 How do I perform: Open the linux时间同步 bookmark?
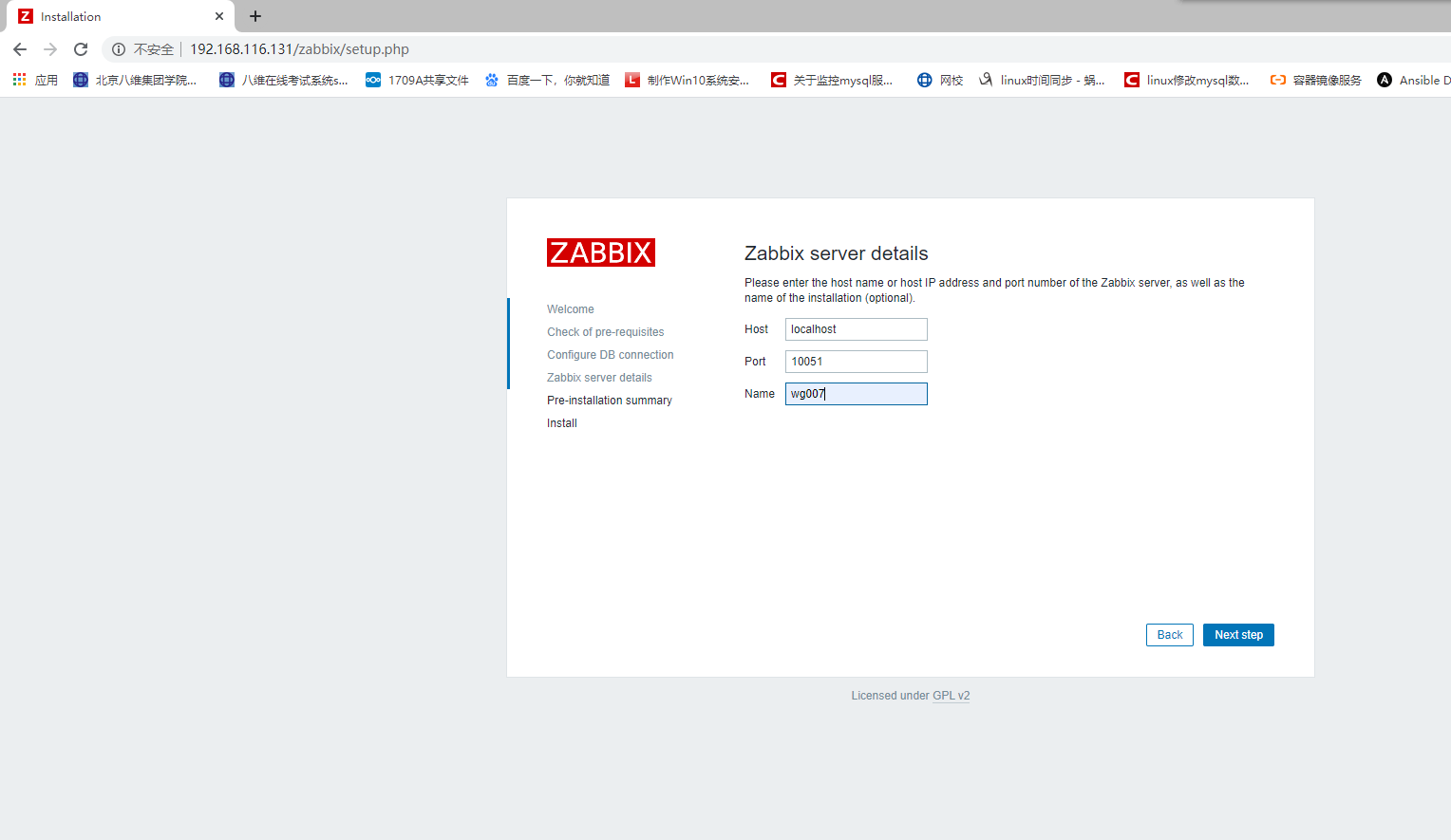coord(1042,81)
